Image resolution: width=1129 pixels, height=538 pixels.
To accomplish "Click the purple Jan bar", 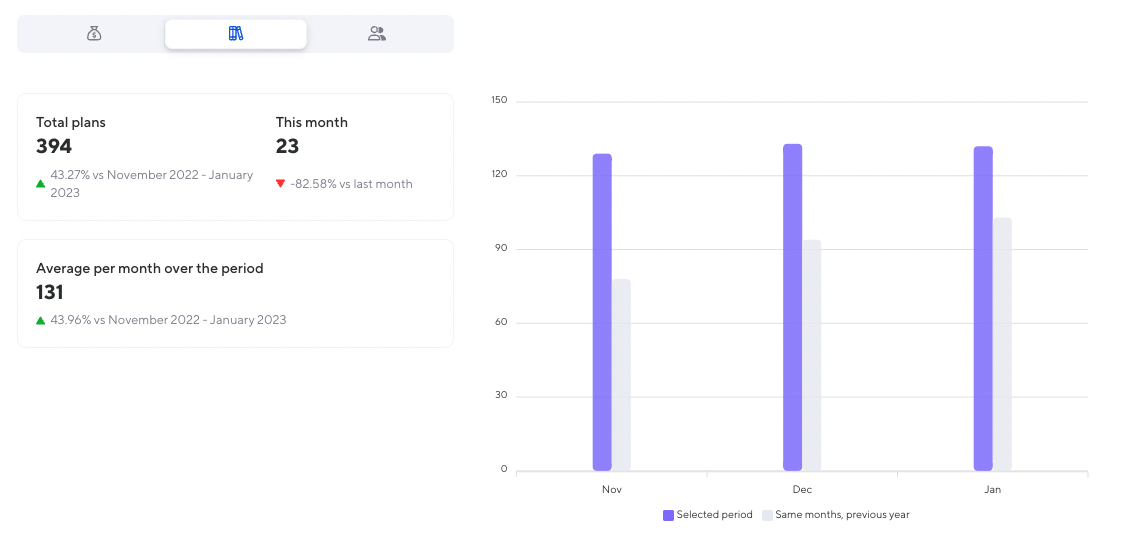I will point(983,308).
